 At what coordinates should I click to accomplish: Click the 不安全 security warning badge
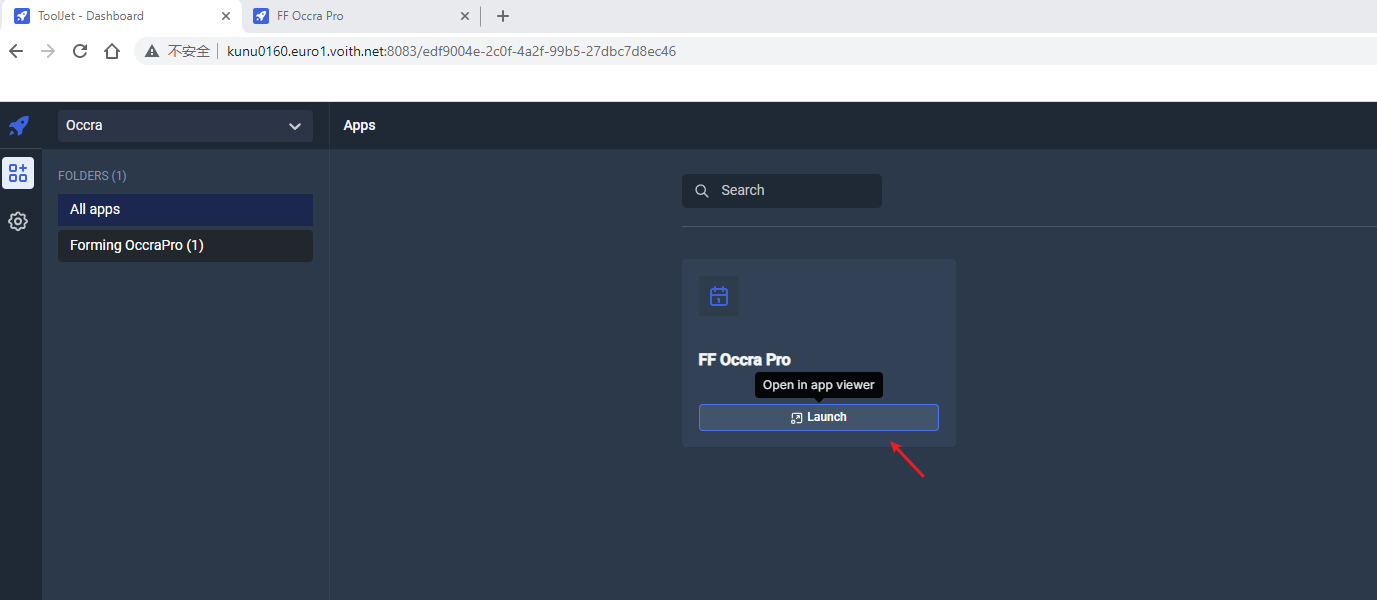tap(186, 50)
